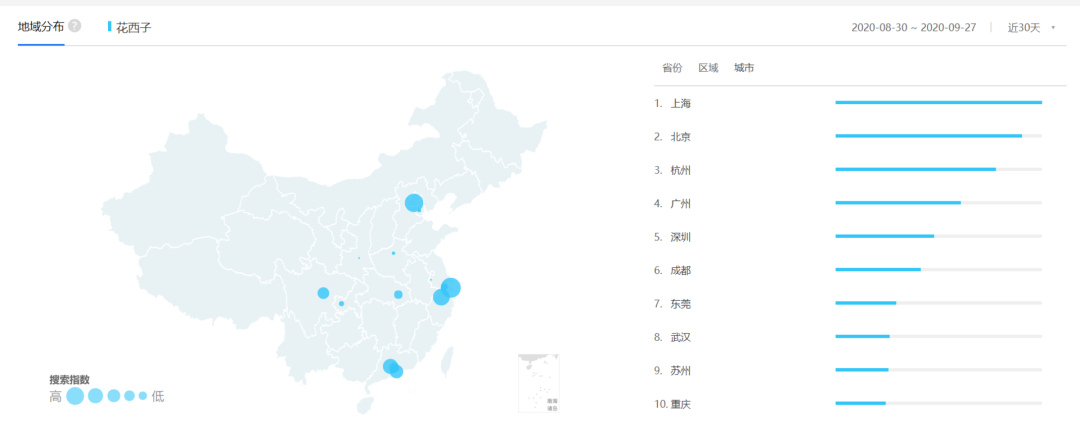The width and height of the screenshot is (1080, 440).
Task: Select the 地域分布 tab
Action: 41,27
